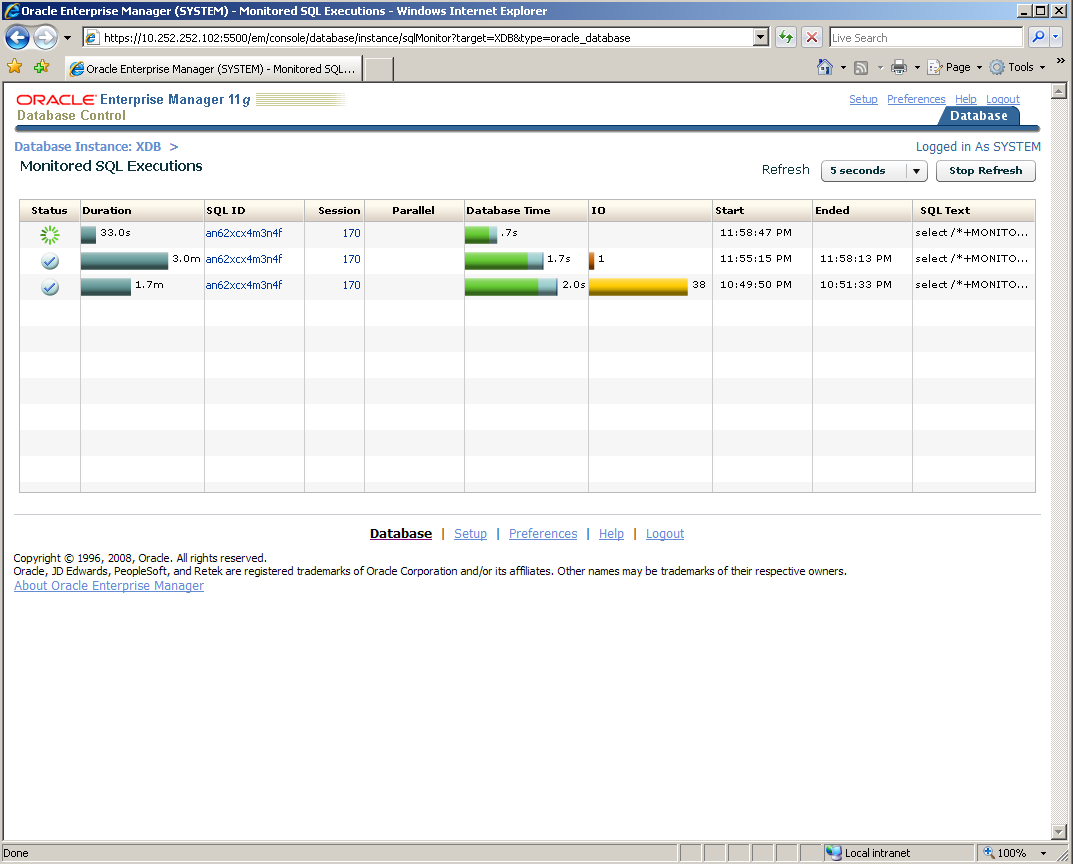Open the Page menu
1073x864 pixels.
[955, 67]
